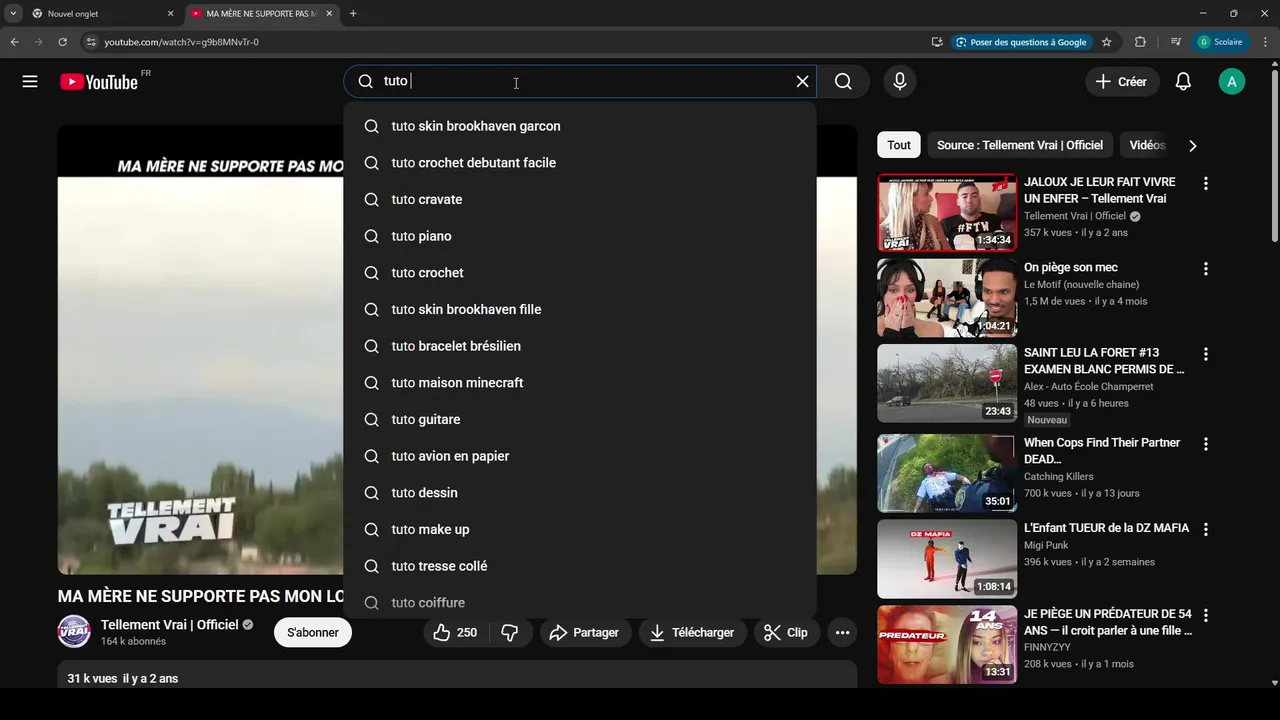The width and height of the screenshot is (1280, 720).
Task: Reload the page with refresh icon
Action: pyautogui.click(x=62, y=42)
